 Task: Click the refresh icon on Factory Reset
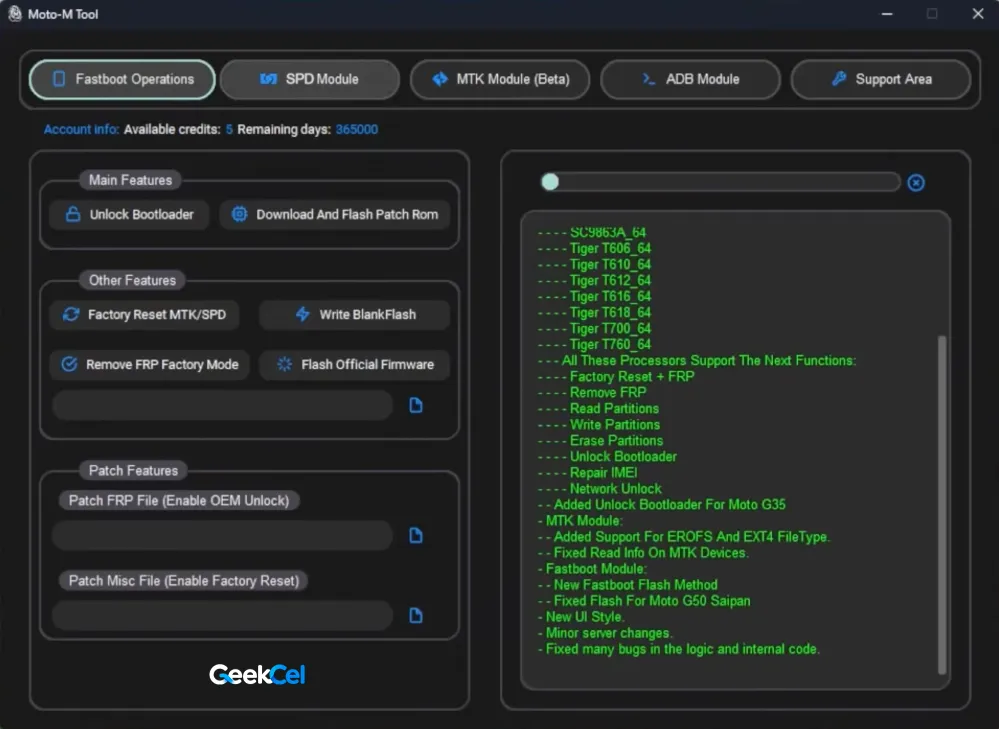[71, 314]
